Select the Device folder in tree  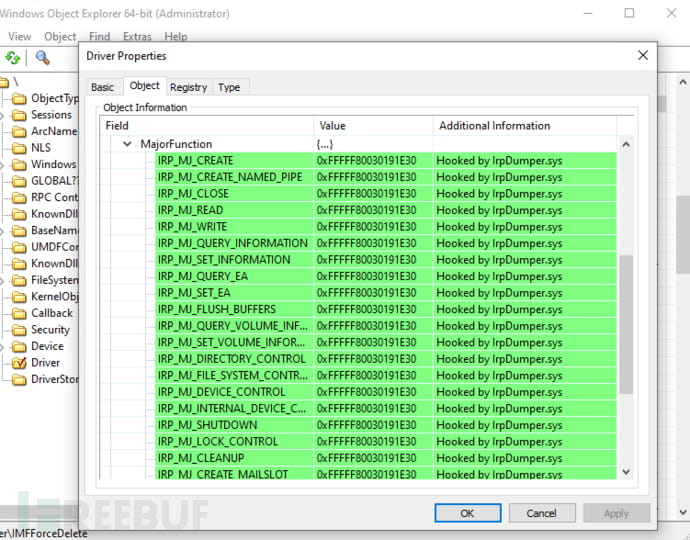click(x=46, y=346)
